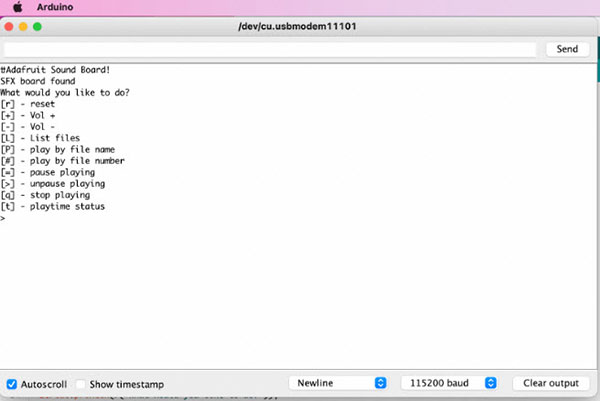Click the Send button
This screenshot has height=401, width=600.
click(567, 49)
